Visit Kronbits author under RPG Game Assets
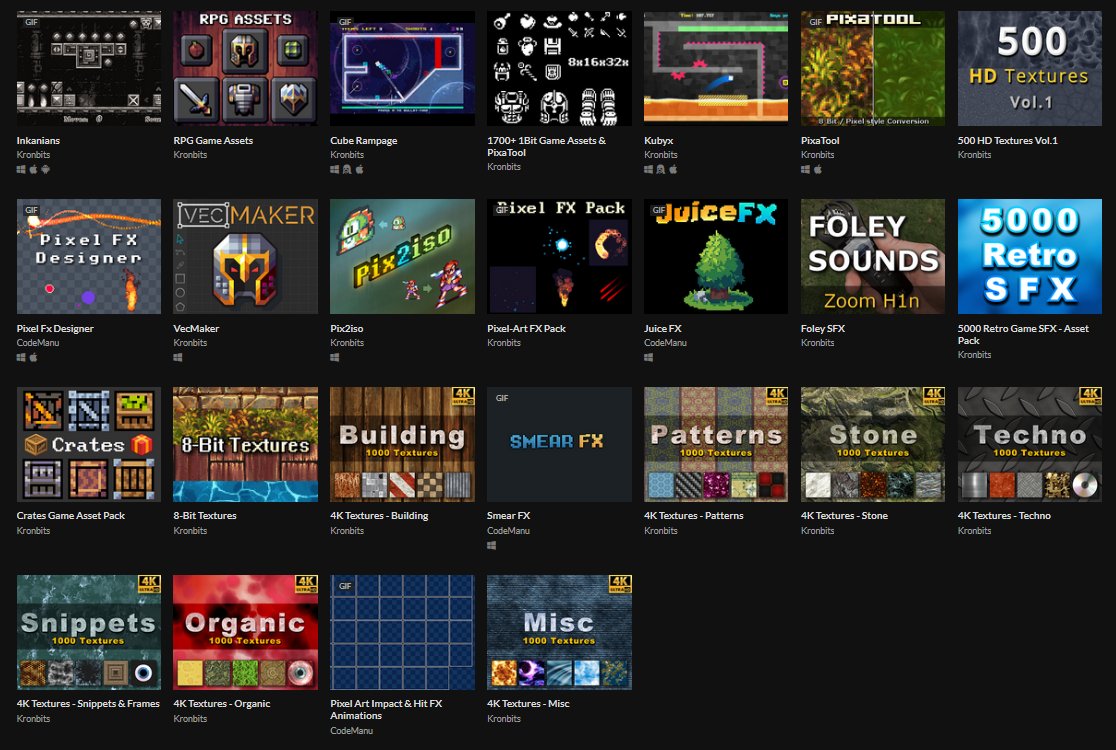Screen dimensions: 1116x750 click(190, 154)
